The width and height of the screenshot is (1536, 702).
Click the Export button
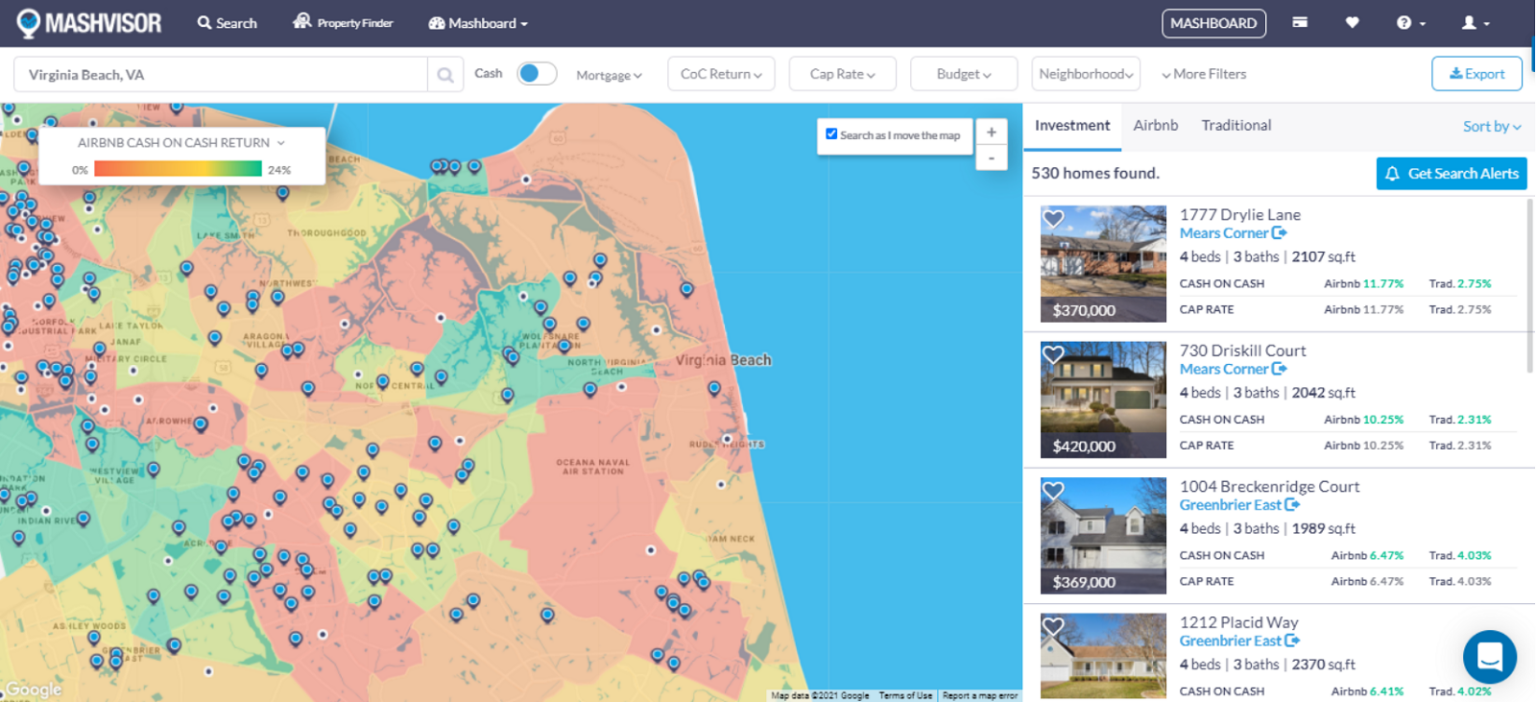(x=1476, y=74)
